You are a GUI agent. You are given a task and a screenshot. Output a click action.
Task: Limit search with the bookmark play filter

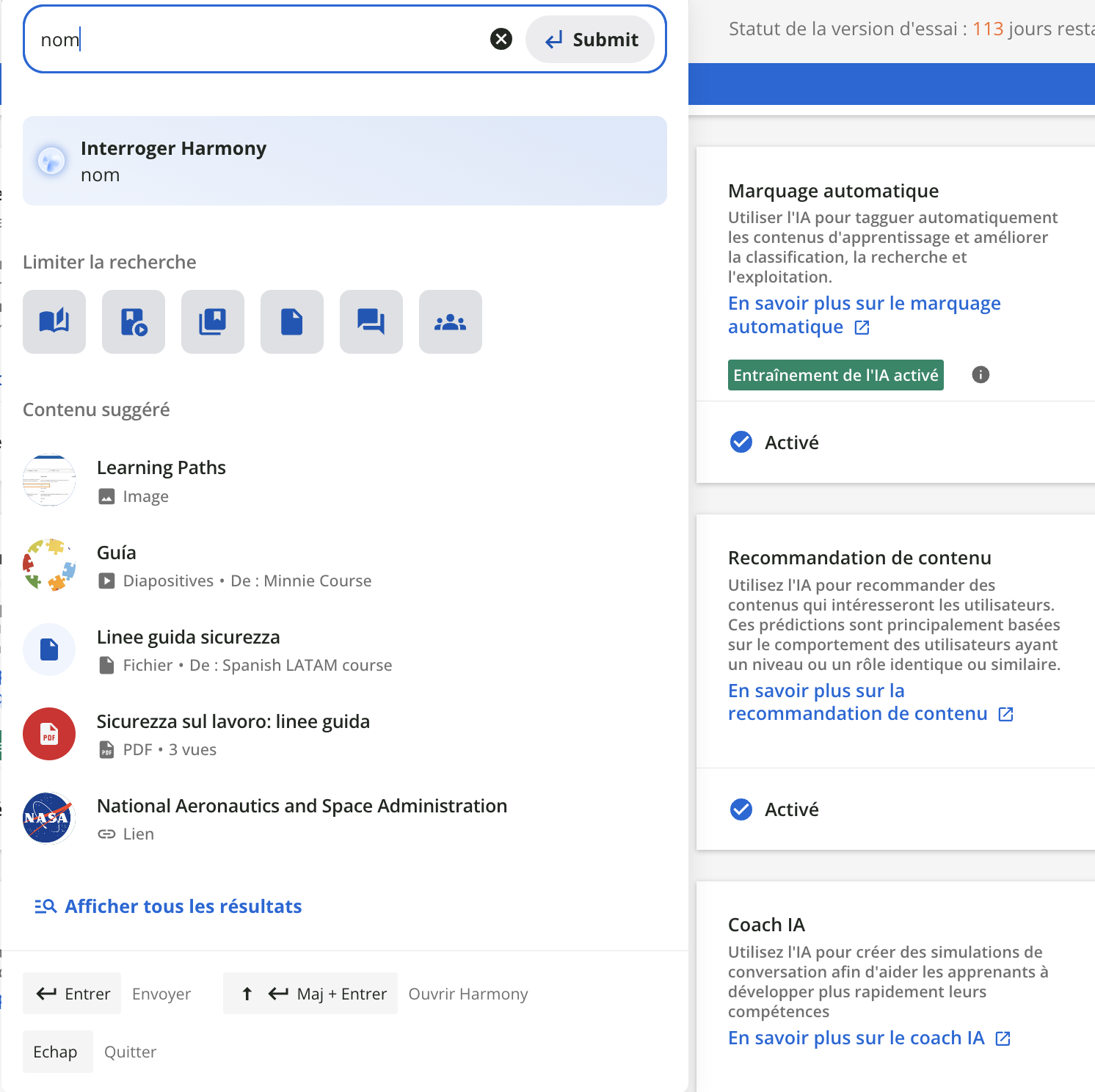(134, 321)
